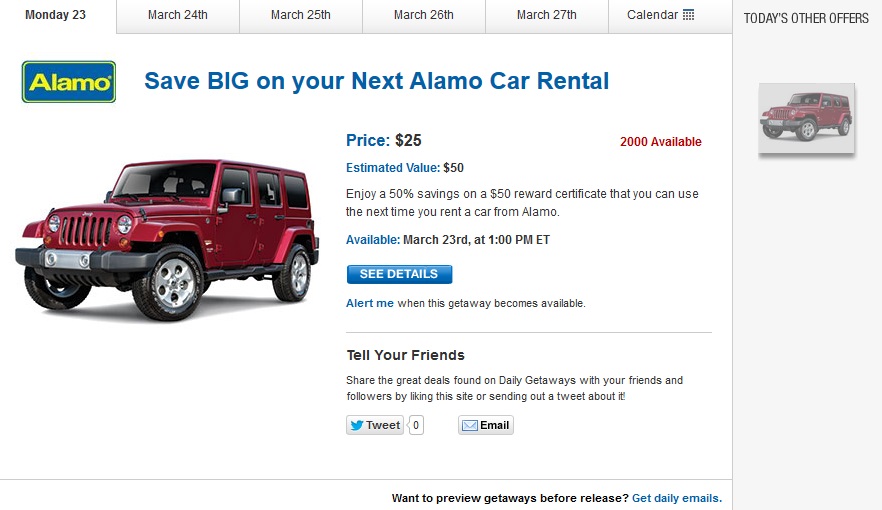Open the March 25th tab
This screenshot has height=510, width=882.
301,15
